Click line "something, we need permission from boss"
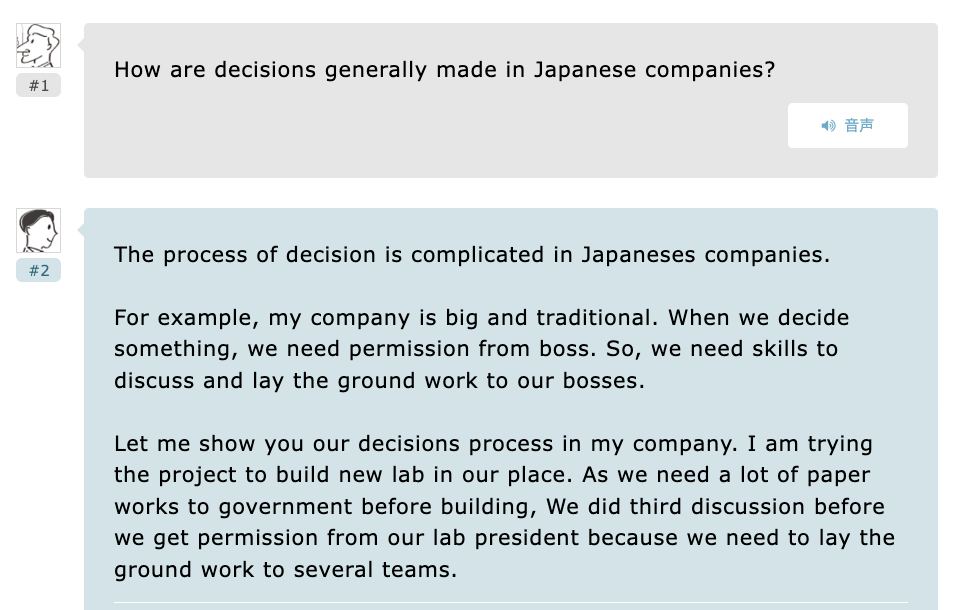Screen dimensions: 966x610 pos(475,349)
